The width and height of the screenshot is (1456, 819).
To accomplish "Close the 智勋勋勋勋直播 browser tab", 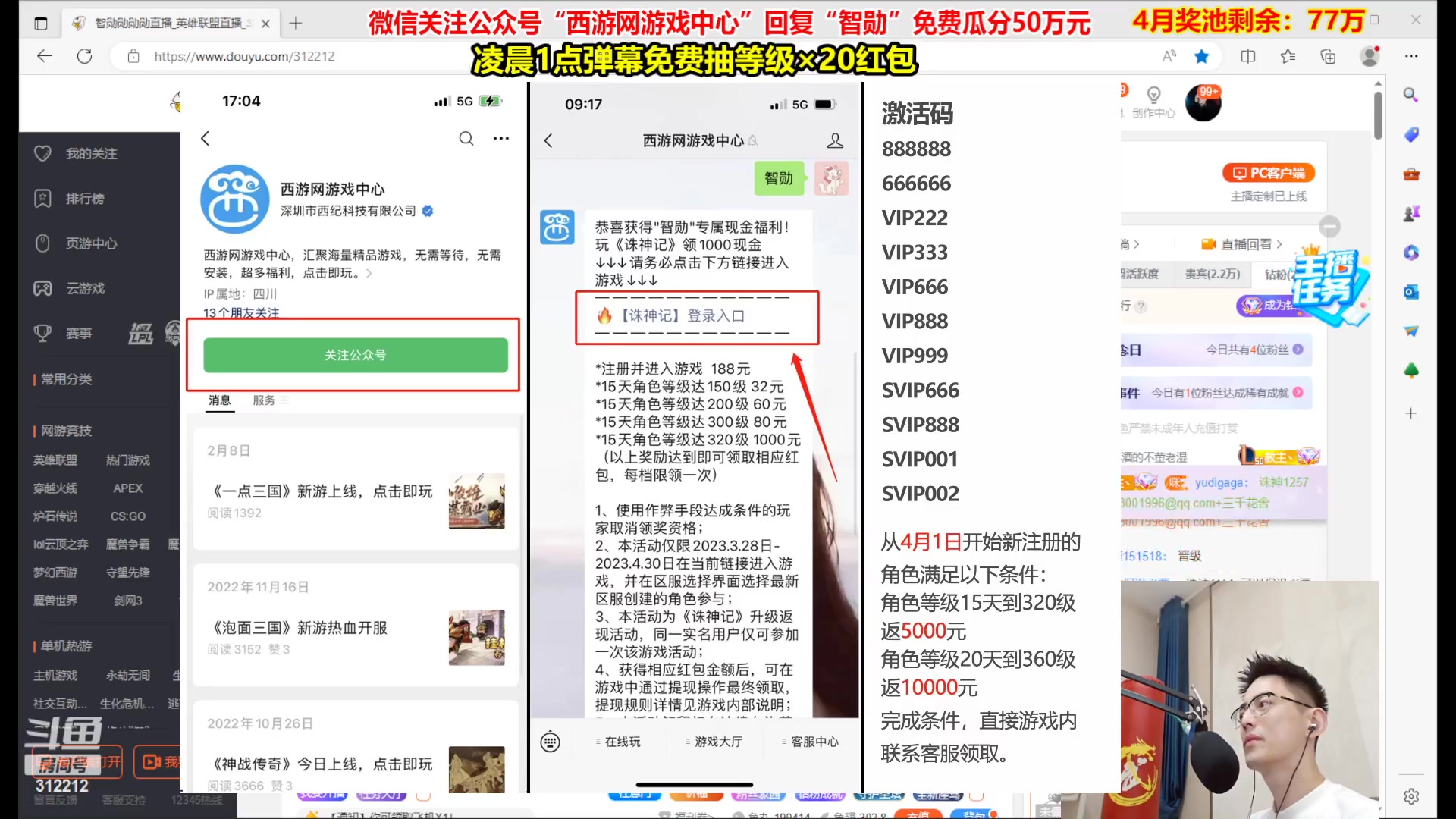I will pos(265,24).
